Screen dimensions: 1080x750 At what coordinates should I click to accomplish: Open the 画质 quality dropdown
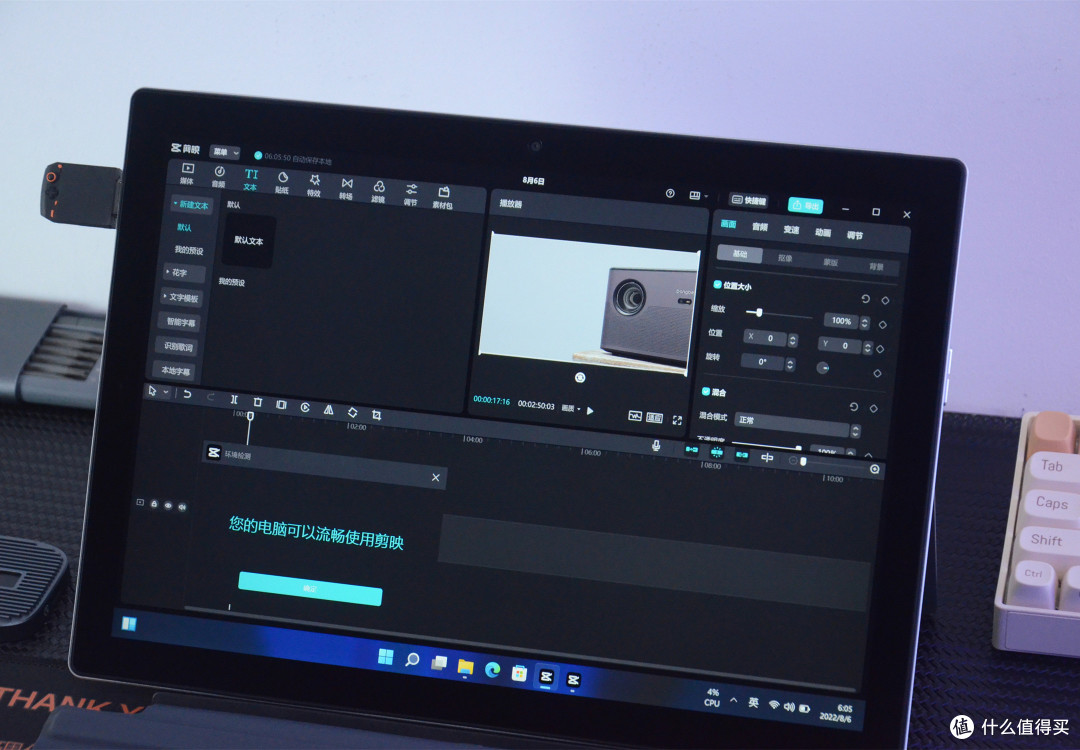pos(571,408)
